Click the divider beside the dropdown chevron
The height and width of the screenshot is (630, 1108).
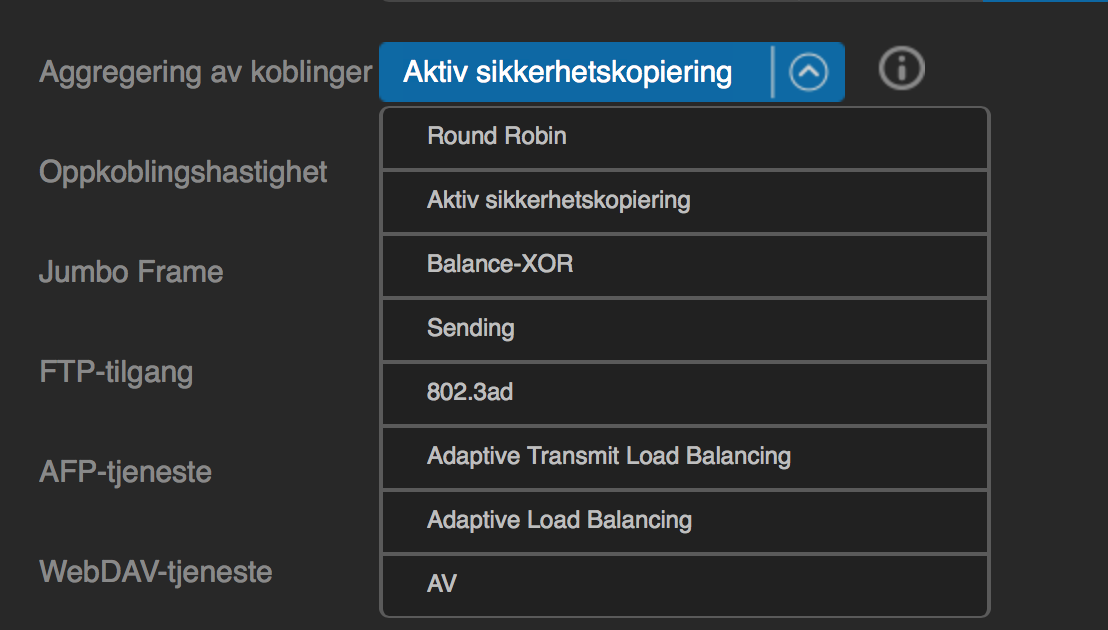(772, 71)
